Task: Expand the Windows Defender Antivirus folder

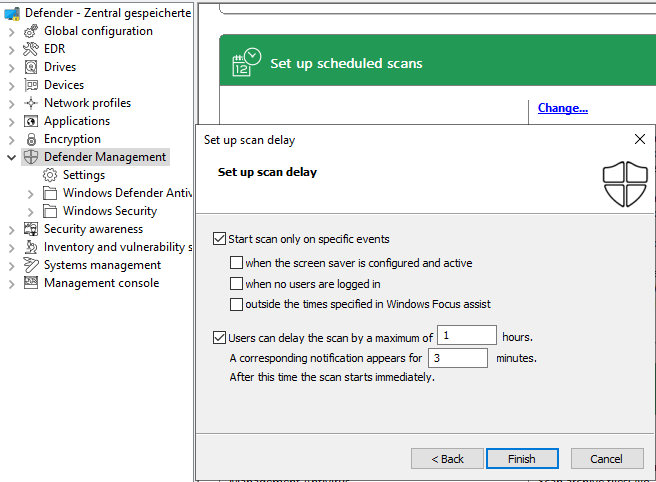Action: 31,194
